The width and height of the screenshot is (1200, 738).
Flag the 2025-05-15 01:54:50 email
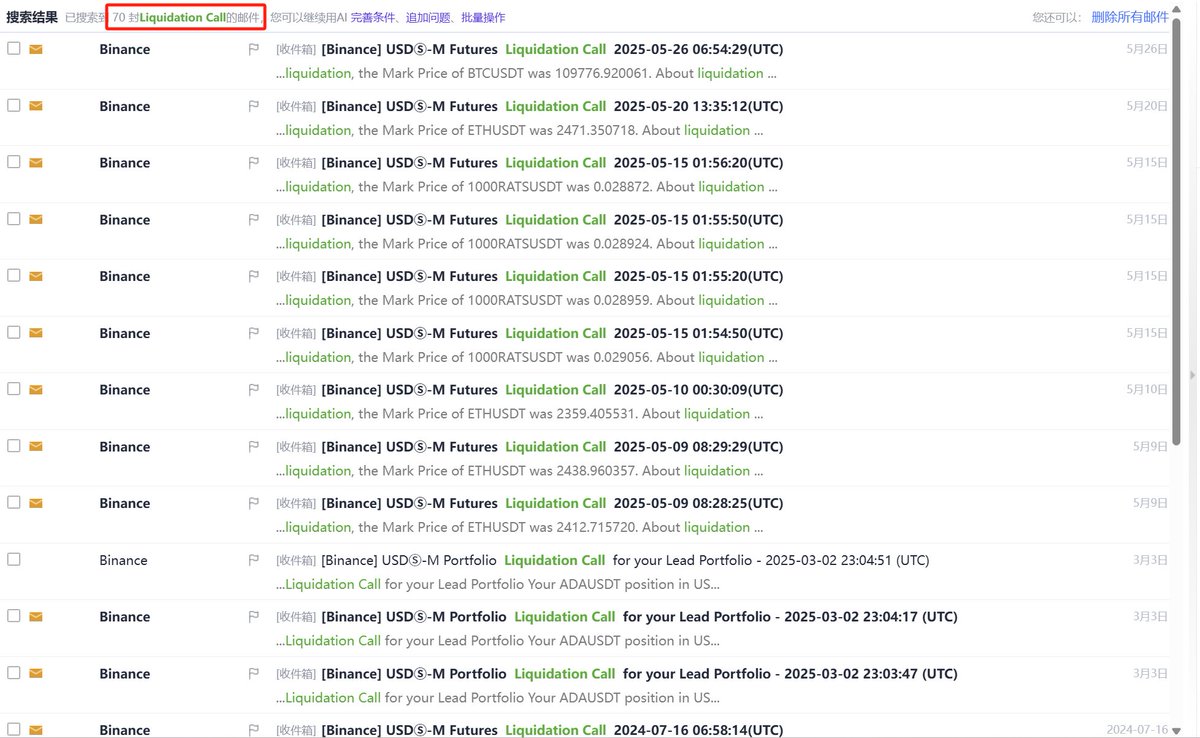(x=253, y=334)
